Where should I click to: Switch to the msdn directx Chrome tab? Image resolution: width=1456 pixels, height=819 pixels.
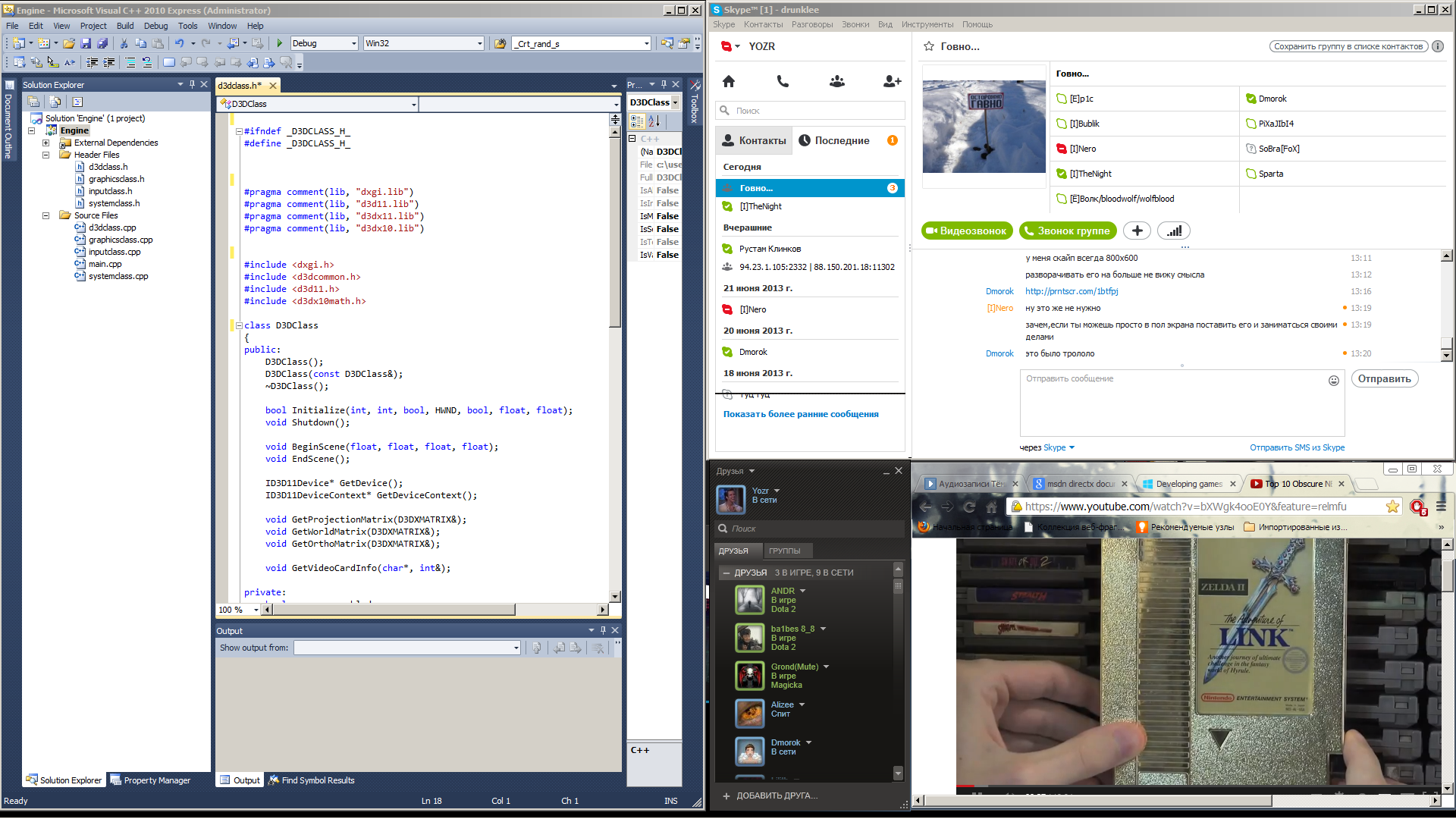[1081, 484]
